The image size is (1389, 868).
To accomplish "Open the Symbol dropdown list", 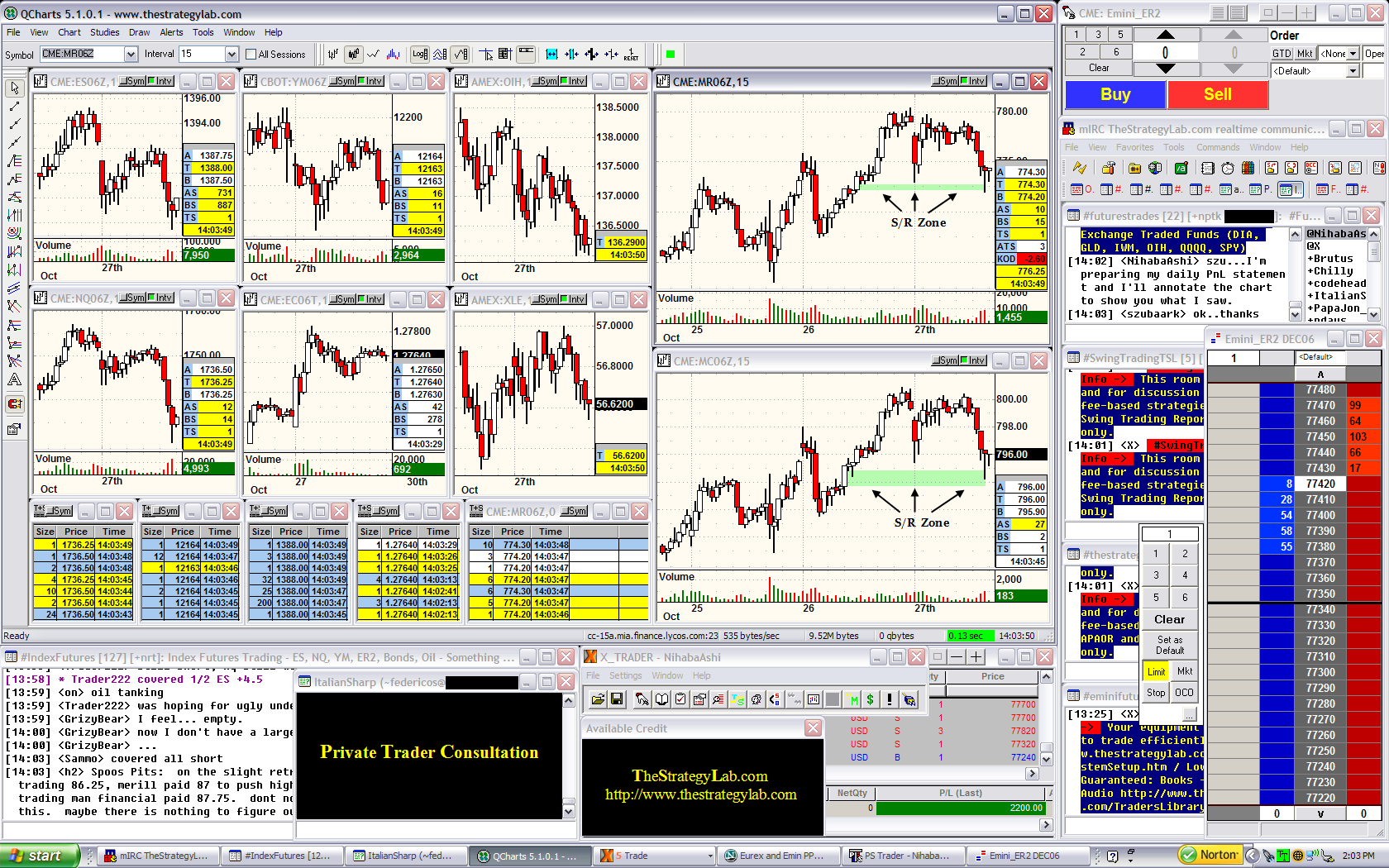I will pyautogui.click(x=131, y=55).
